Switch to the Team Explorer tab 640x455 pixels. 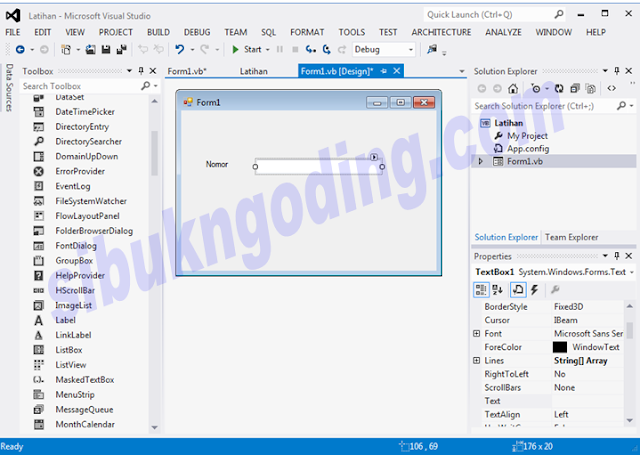[571, 237]
